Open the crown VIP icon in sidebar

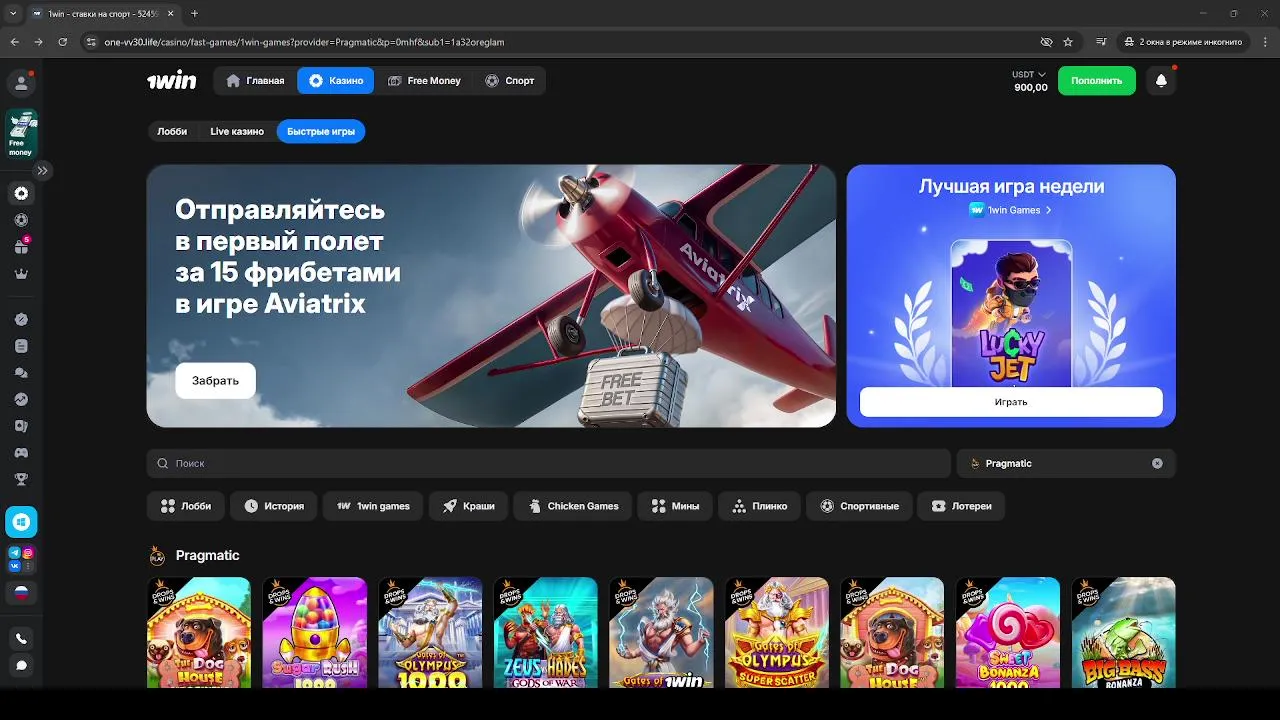[x=21, y=274]
